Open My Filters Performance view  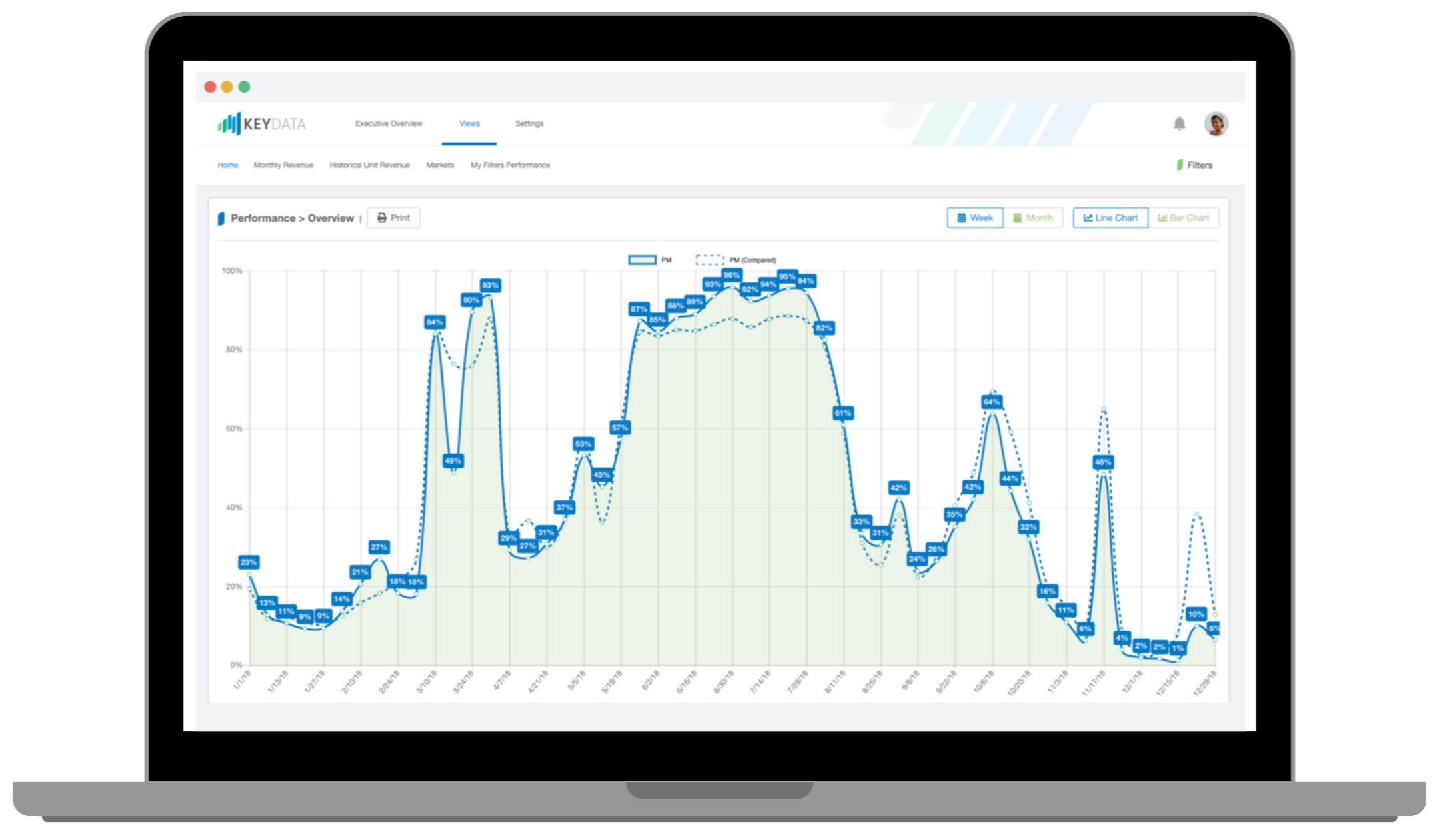pyautogui.click(x=510, y=165)
